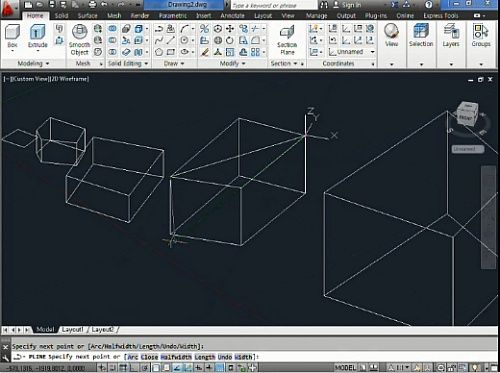This screenshot has width=500, height=373.
Task: Toggle Infer Constraints status bar button
Action: point(102,368)
